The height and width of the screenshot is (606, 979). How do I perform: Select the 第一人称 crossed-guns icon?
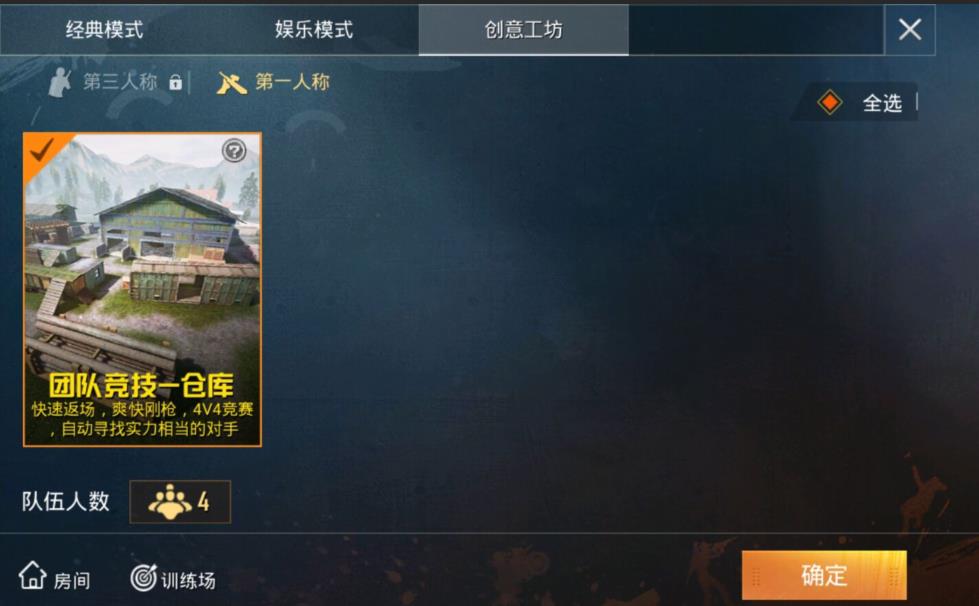tap(231, 82)
